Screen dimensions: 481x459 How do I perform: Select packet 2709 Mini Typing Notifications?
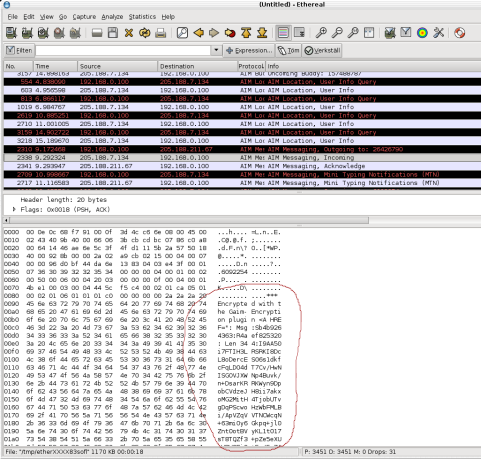click(x=242, y=174)
